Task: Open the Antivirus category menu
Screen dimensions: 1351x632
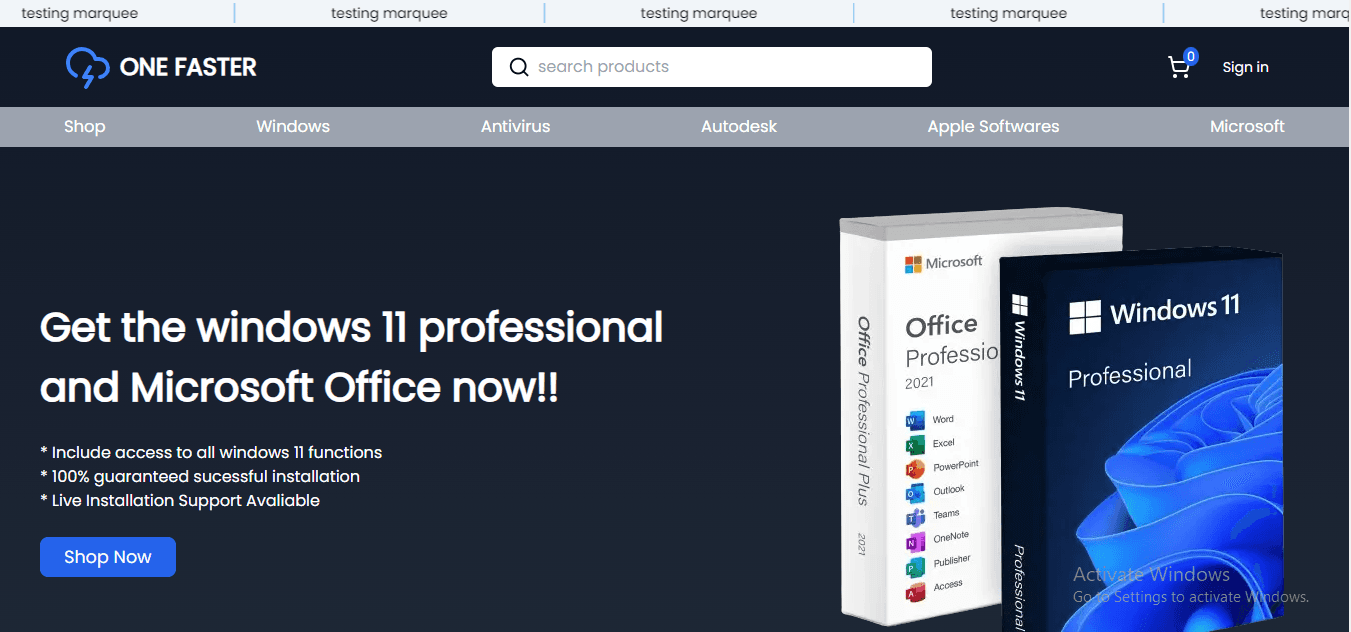Action: 515,126
